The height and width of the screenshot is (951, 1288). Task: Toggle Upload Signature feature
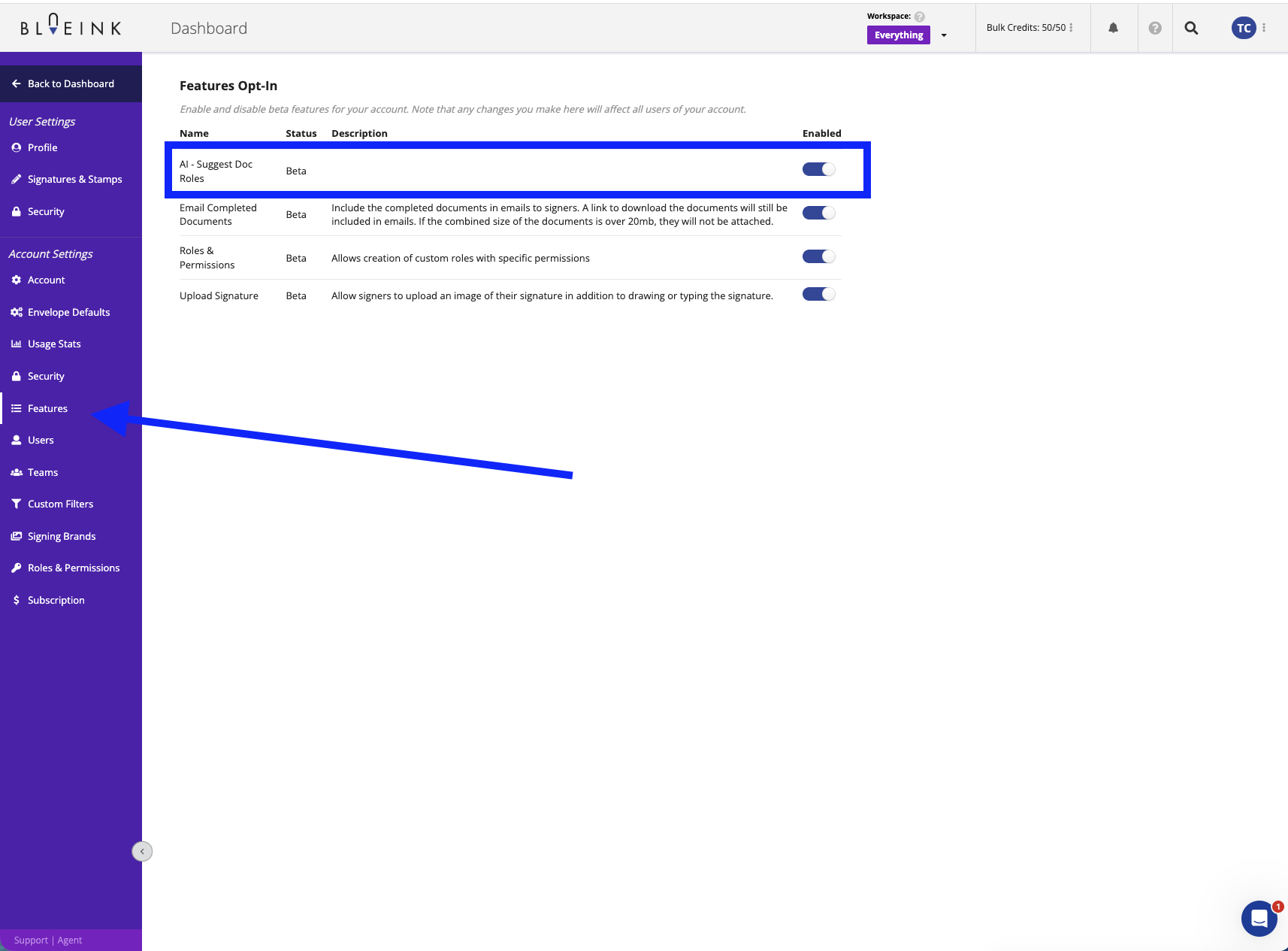point(818,294)
